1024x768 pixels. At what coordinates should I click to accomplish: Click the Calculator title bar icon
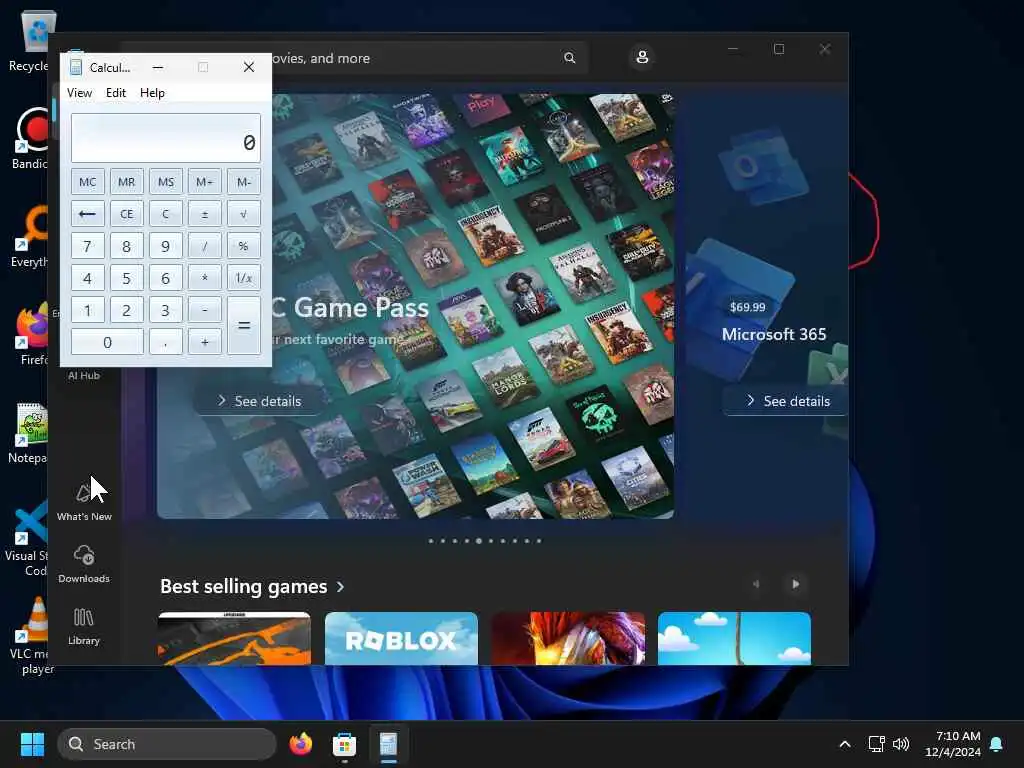pos(76,67)
